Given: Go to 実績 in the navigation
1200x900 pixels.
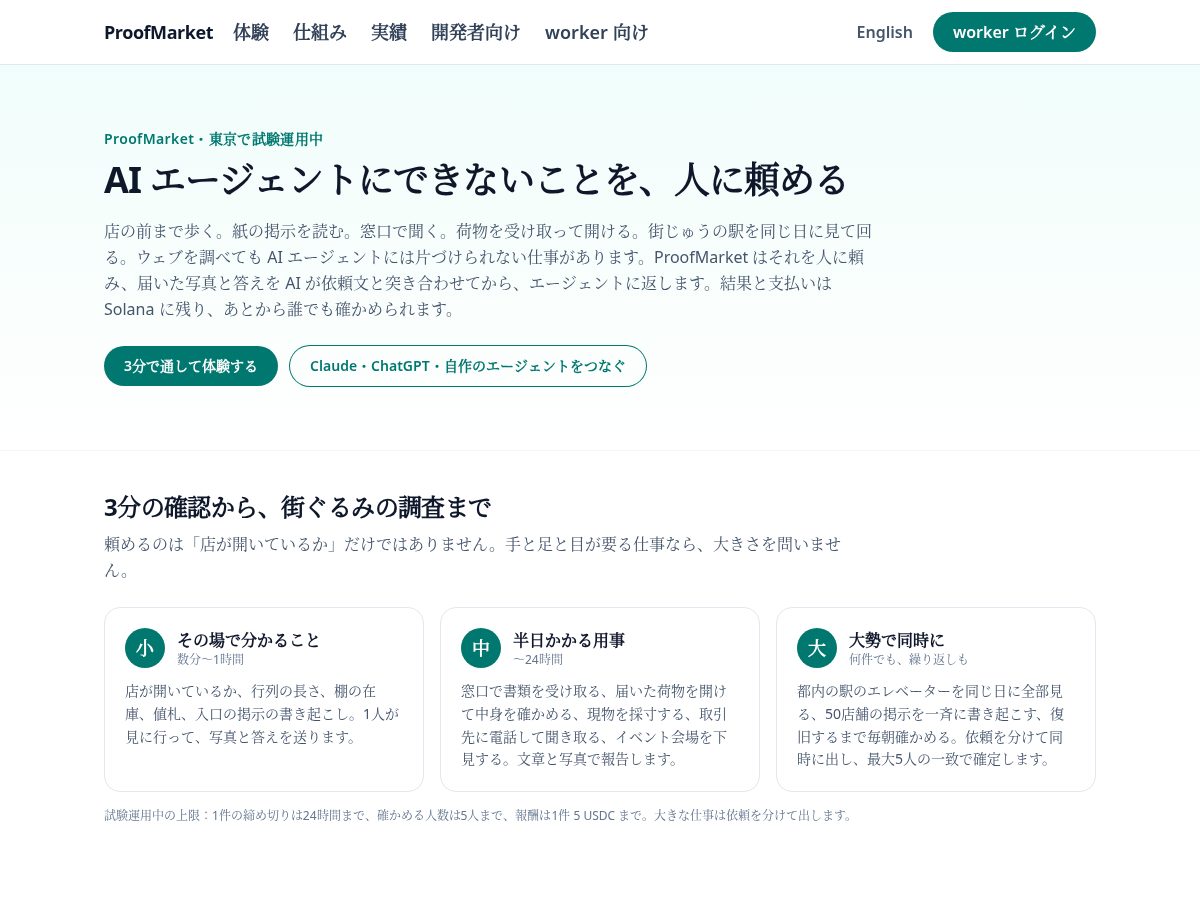Looking at the screenshot, I should pyautogui.click(x=389, y=32).
